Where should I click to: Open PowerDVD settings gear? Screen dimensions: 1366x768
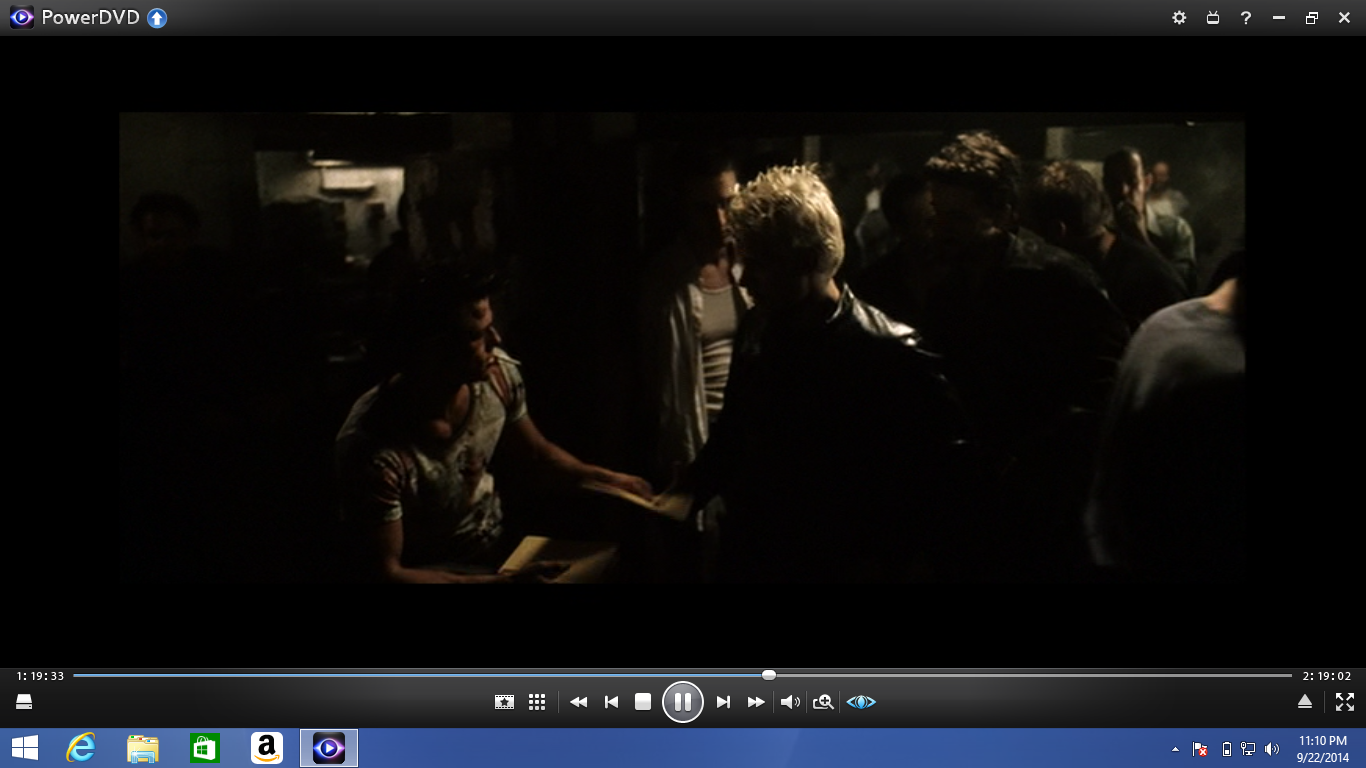pos(1179,18)
